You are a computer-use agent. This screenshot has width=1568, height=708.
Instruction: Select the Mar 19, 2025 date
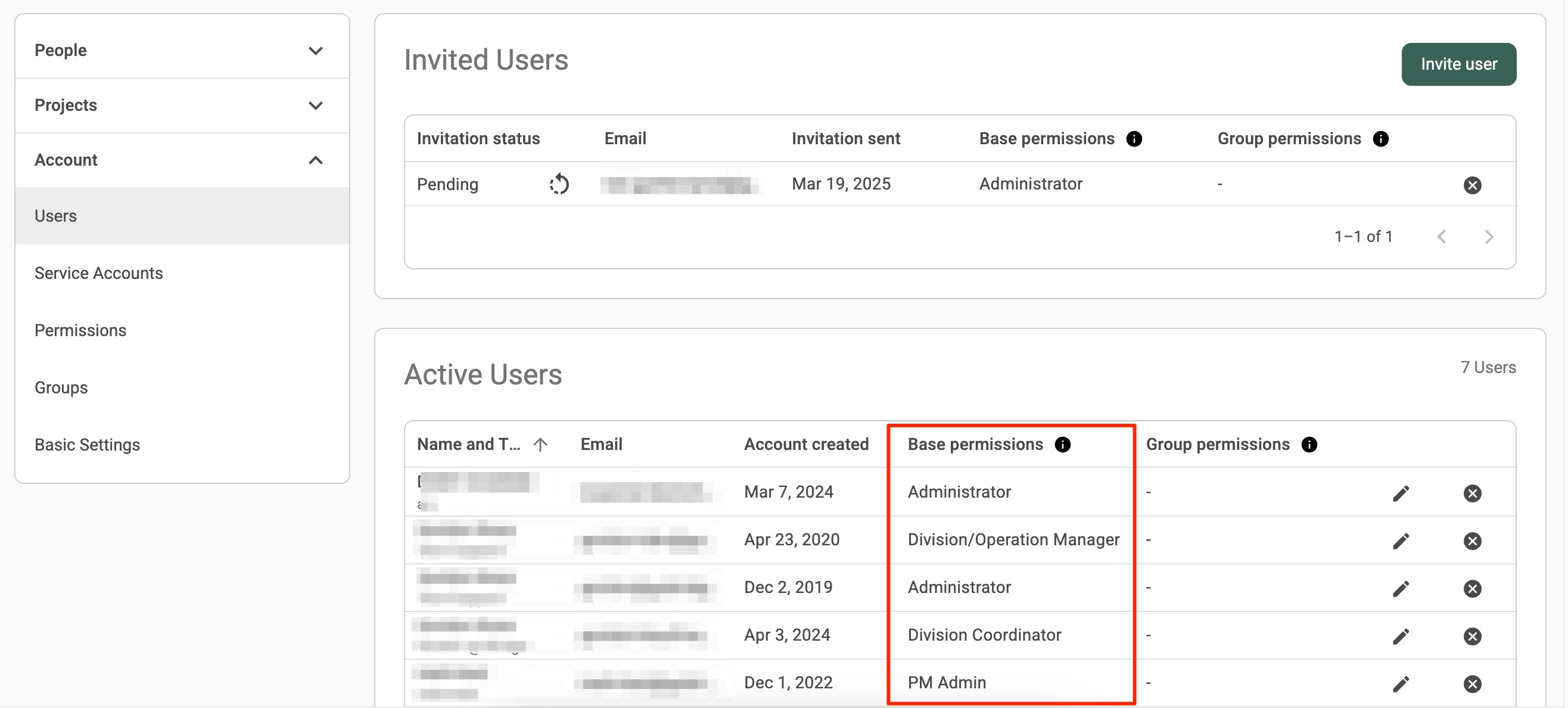pyautogui.click(x=841, y=184)
